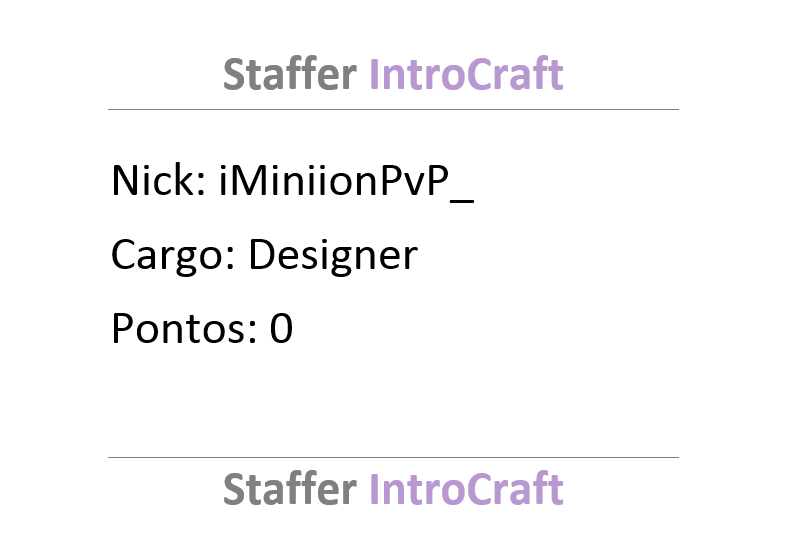Click the purple "IntroCraft" text in the header
This screenshot has width=786, height=540.
466,74
